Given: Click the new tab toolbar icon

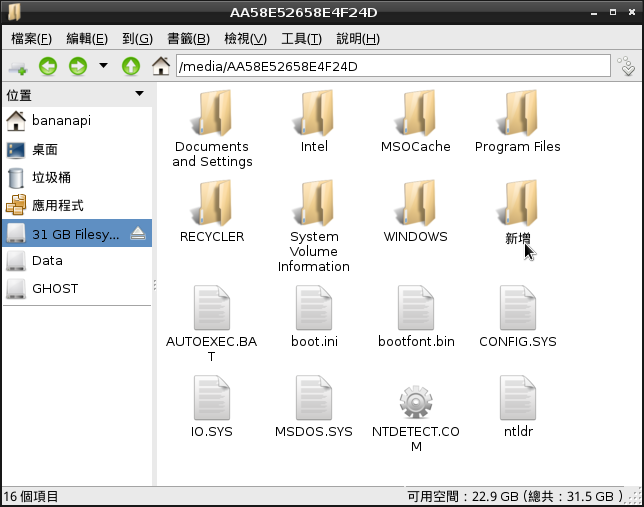Looking at the screenshot, I should (x=17, y=67).
